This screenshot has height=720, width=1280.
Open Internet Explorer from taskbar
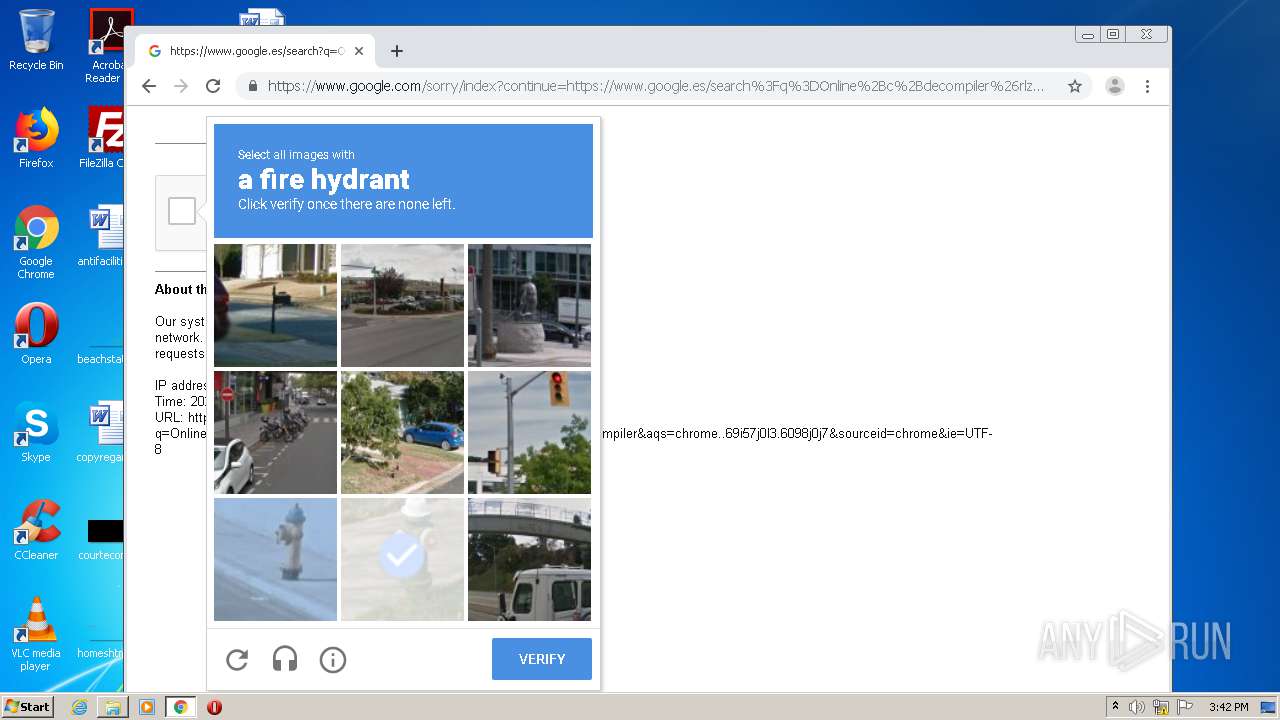[x=79, y=707]
